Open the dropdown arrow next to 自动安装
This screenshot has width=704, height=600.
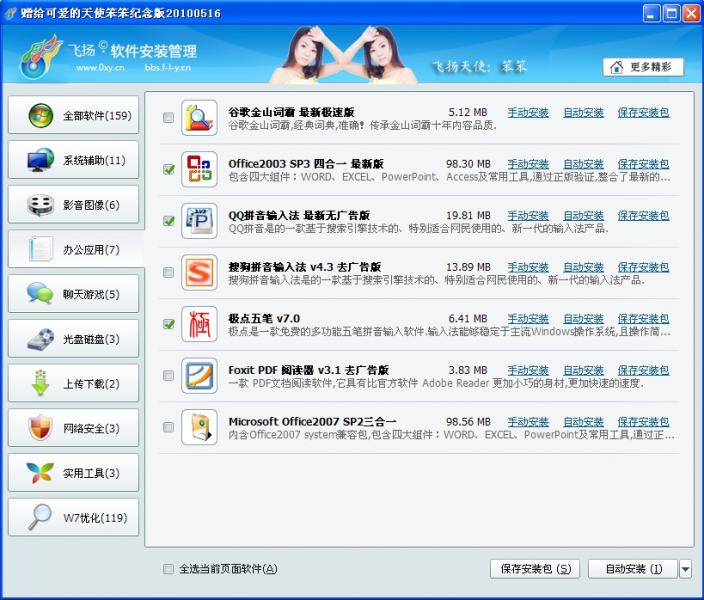(685, 569)
